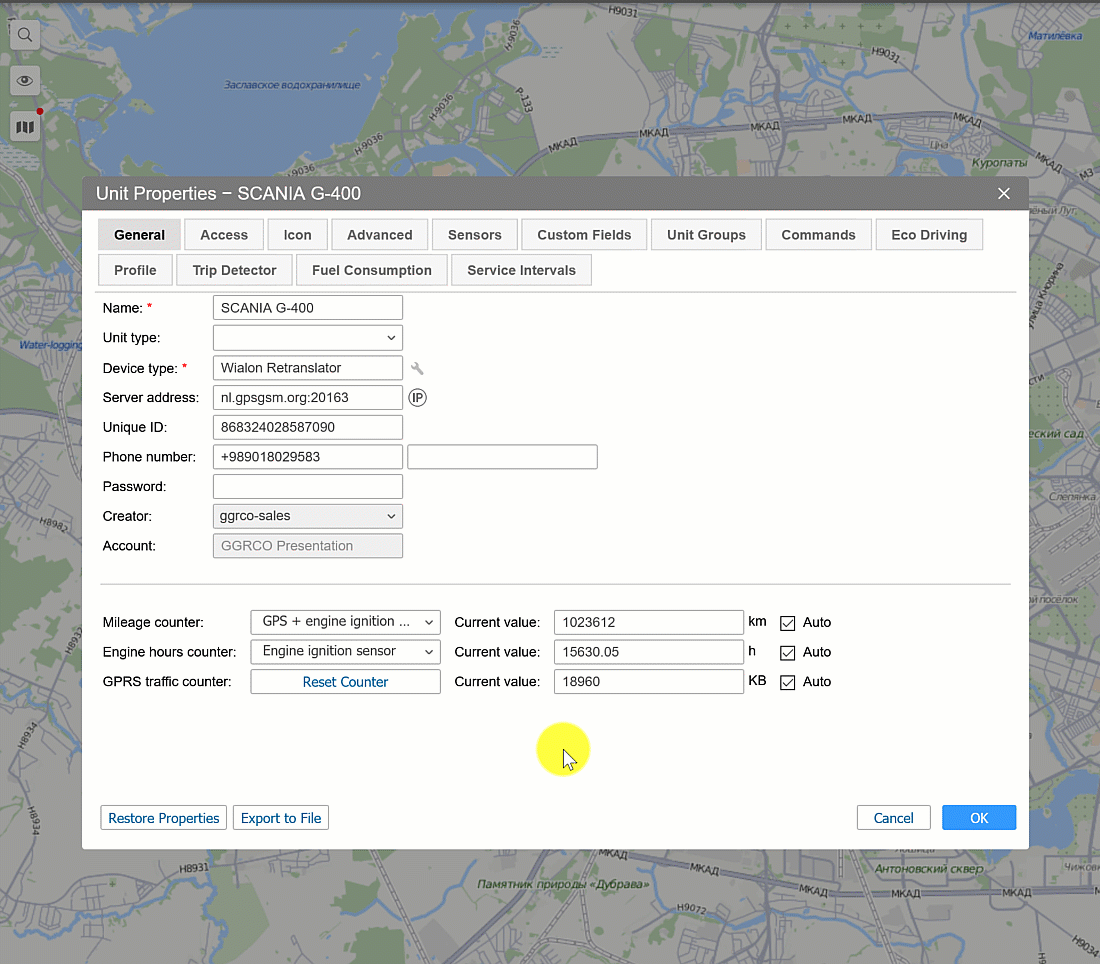Switch to the Sensors tab
Viewport: 1100px width, 964px height.
click(474, 235)
